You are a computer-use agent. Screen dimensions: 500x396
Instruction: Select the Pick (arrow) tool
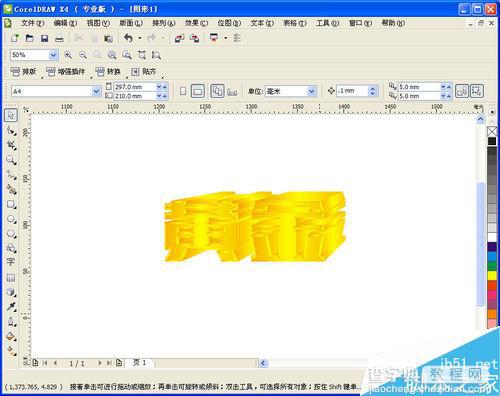[11, 115]
